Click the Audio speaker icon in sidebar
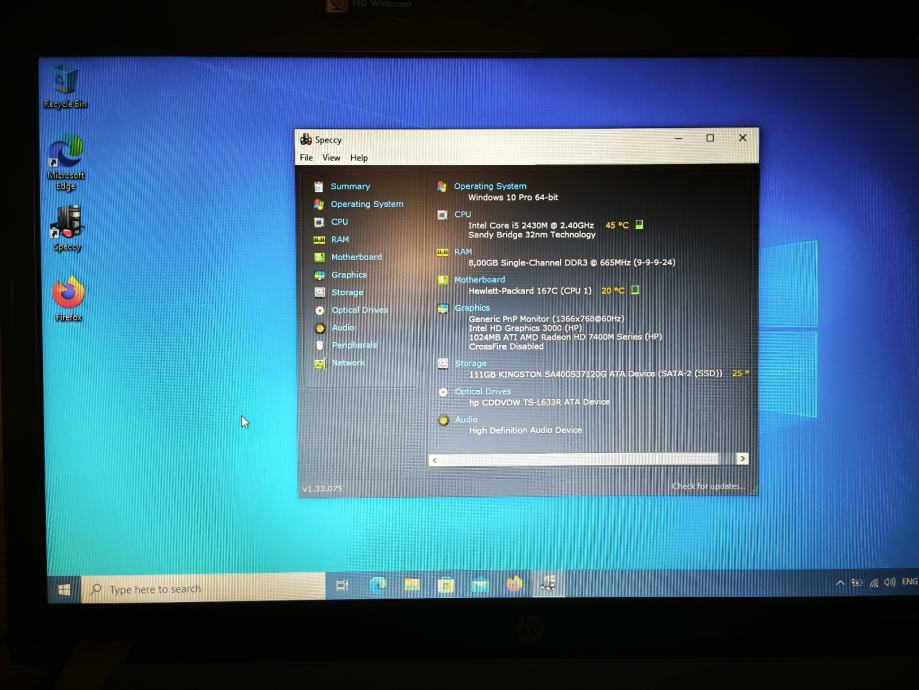Image resolution: width=919 pixels, height=690 pixels. [x=320, y=328]
